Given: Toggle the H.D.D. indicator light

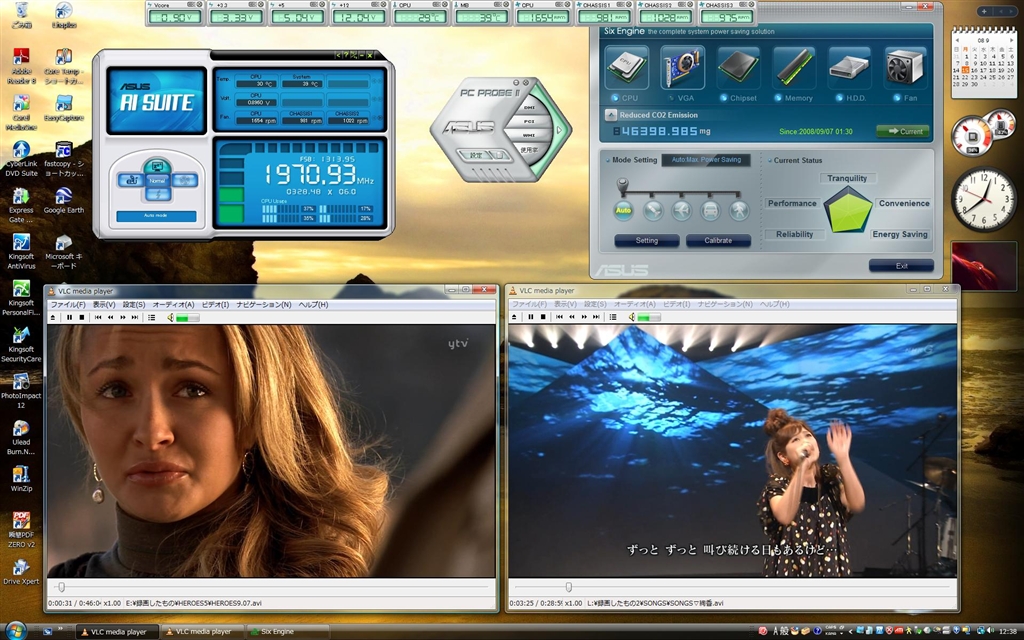Looking at the screenshot, I should [839, 98].
